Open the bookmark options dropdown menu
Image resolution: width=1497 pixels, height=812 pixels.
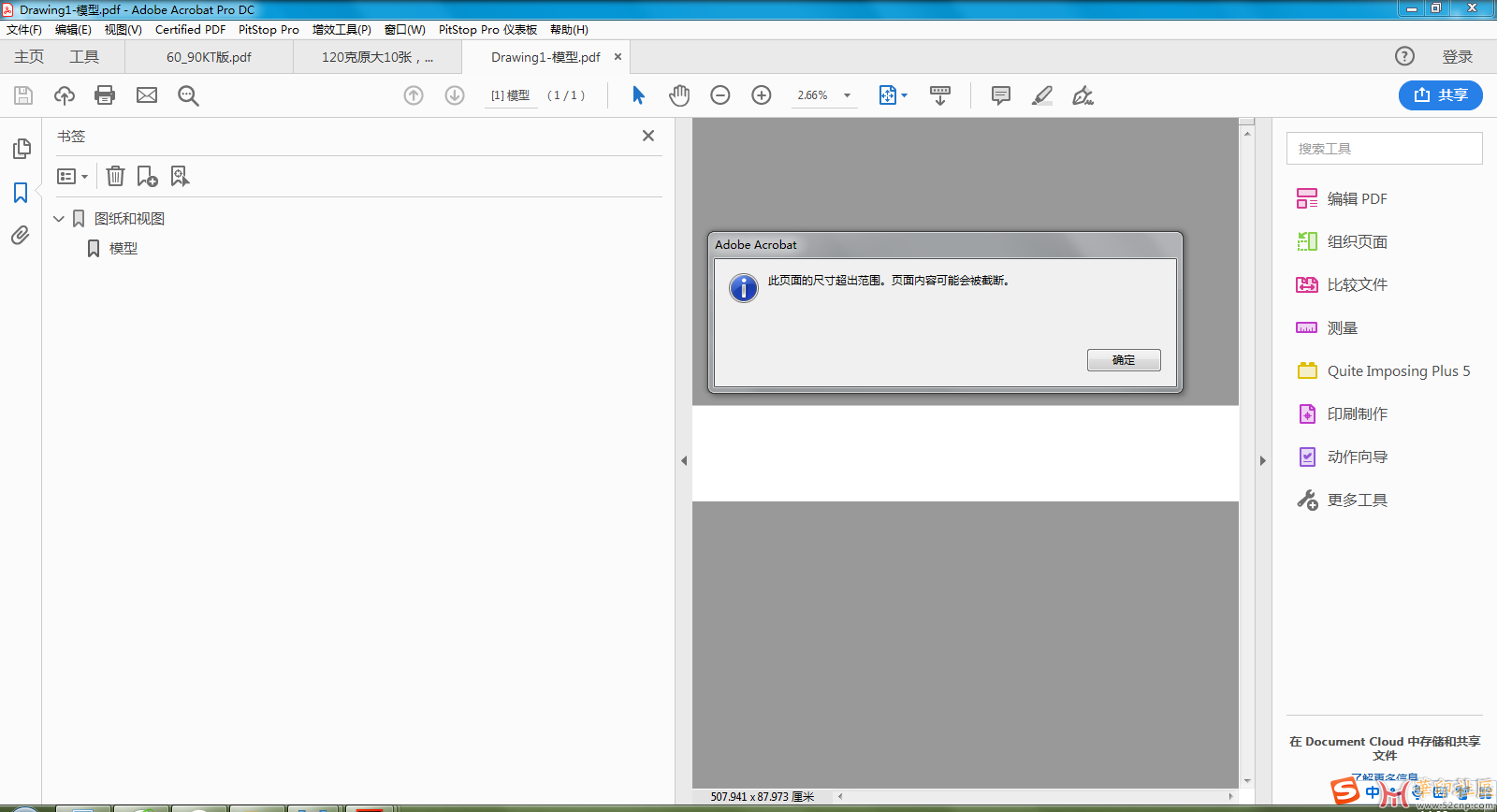(x=72, y=176)
